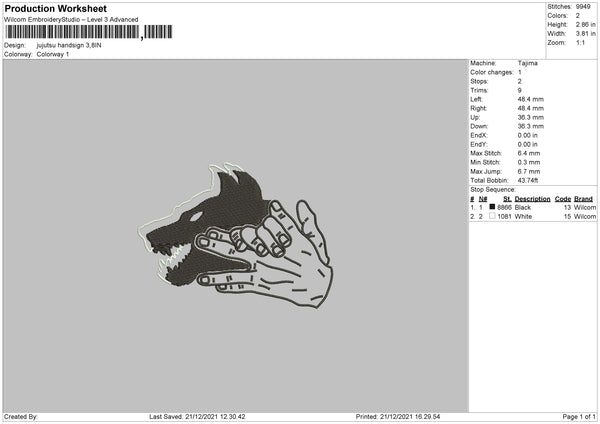Viewport: 600px width, 424px height.
Task: Click the EndX value 0.00 in
Action: (527, 135)
